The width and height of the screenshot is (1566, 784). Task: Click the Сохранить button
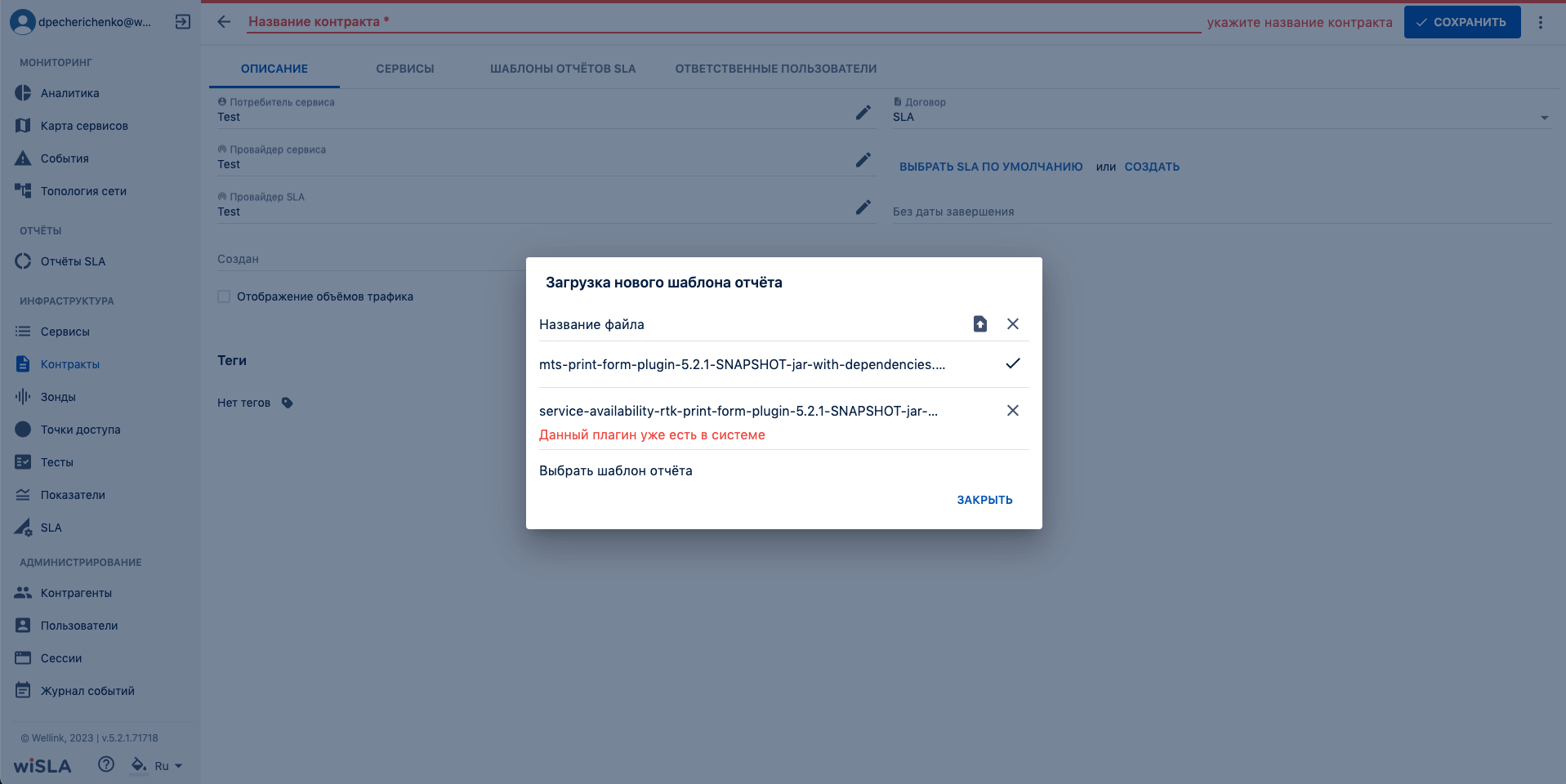point(1462,22)
